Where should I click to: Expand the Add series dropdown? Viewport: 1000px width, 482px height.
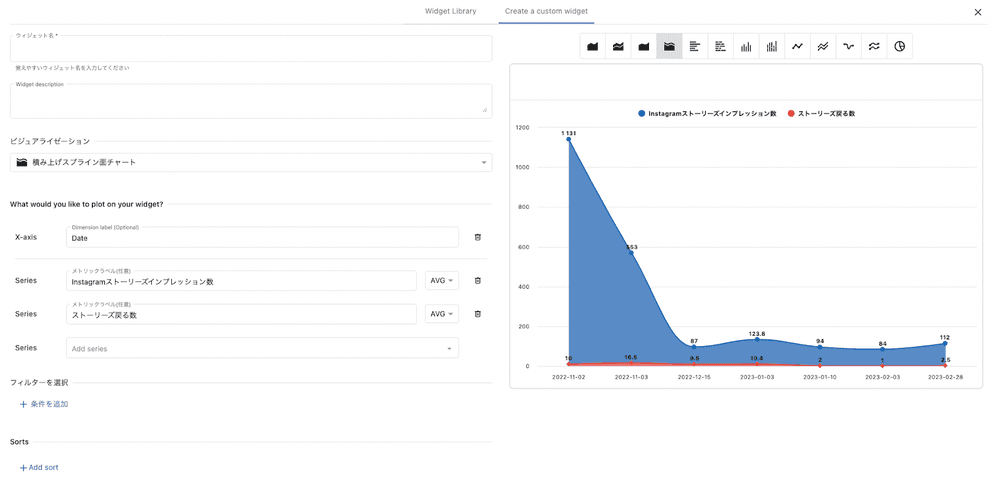point(262,348)
